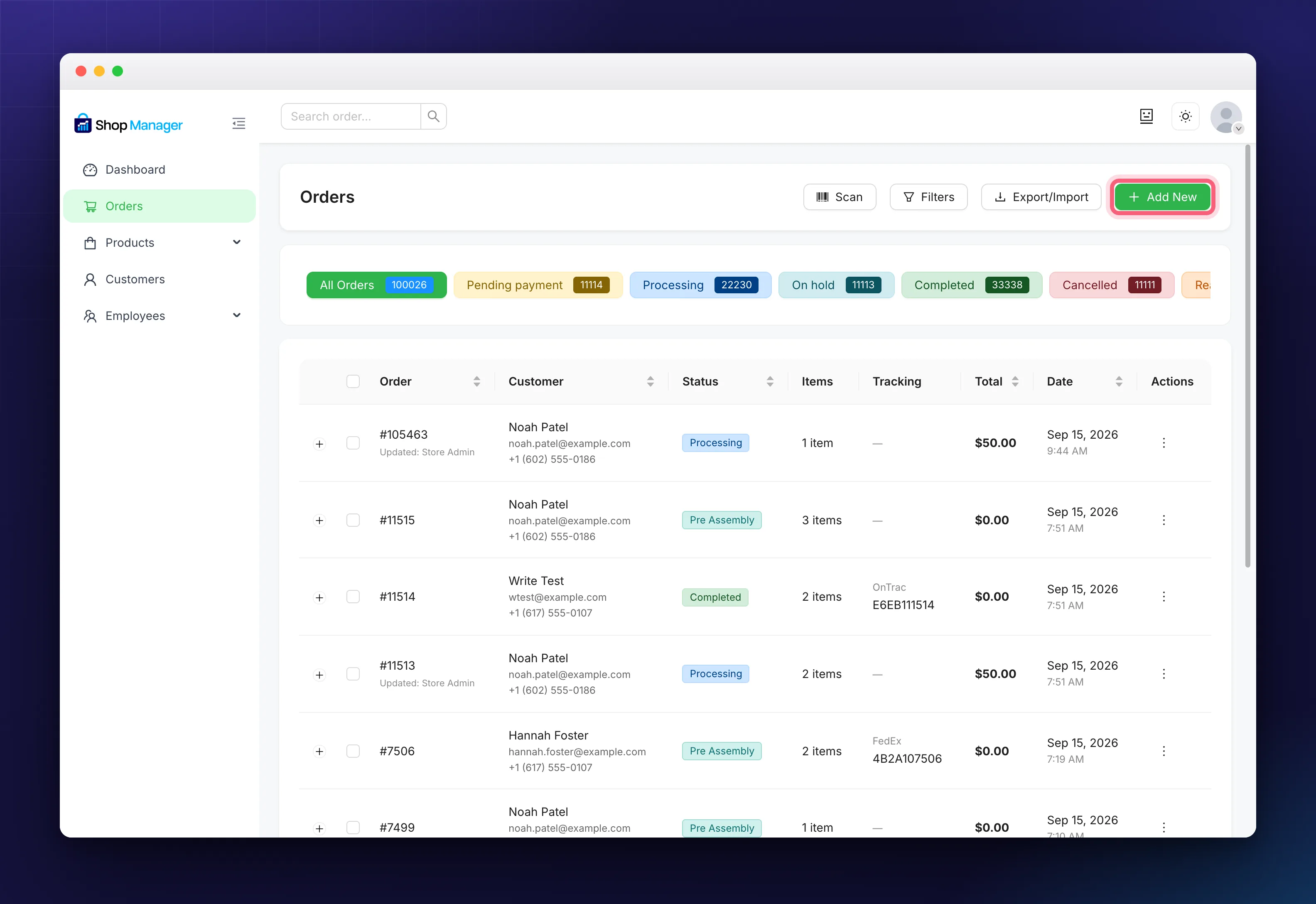Toggle light/dark theme sun icon
The height and width of the screenshot is (904, 1316).
(1185, 116)
